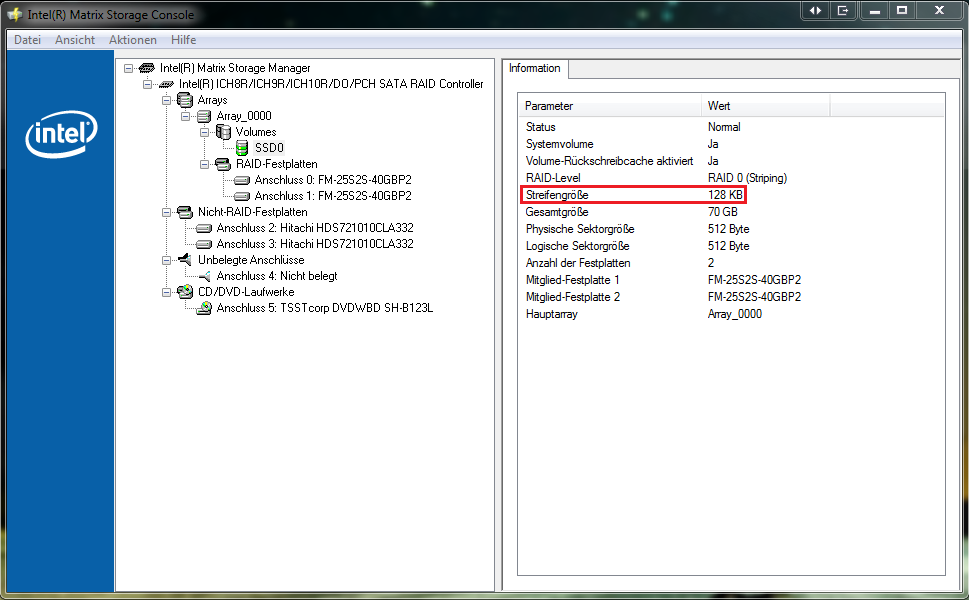Click the Volumes node icon
The image size is (969, 600).
click(223, 132)
